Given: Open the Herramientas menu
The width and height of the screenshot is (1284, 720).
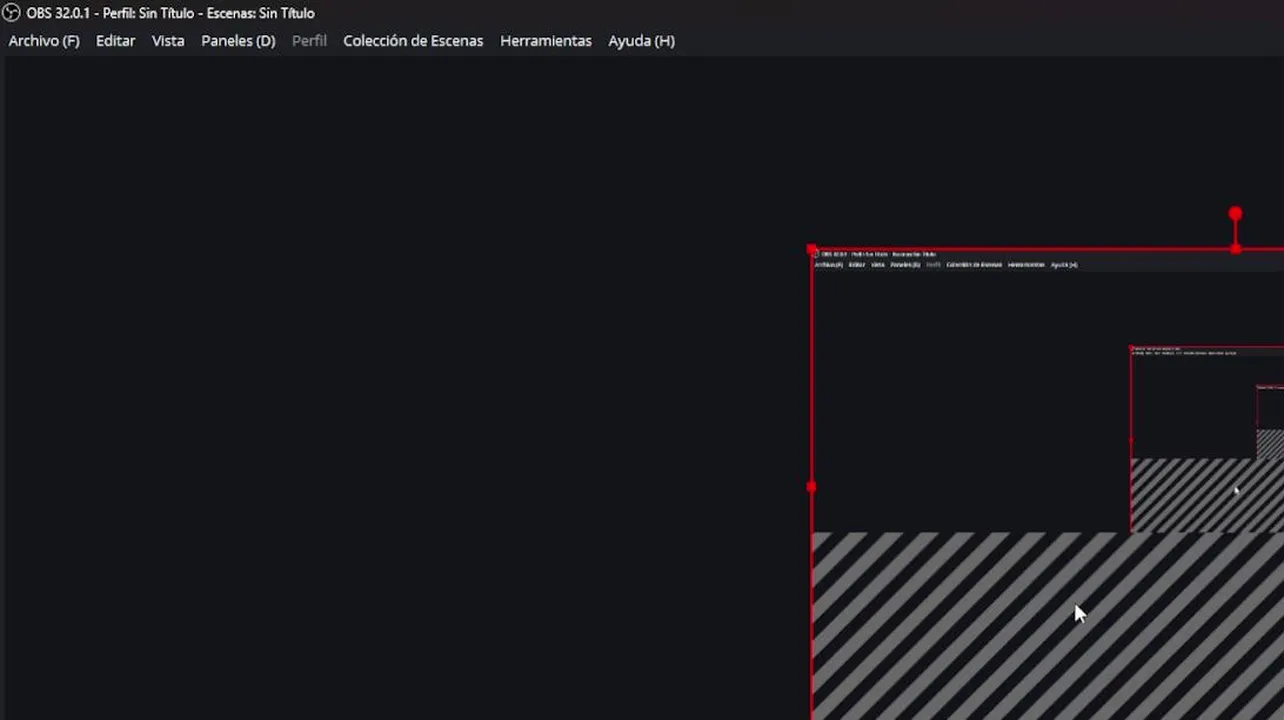Looking at the screenshot, I should click(x=546, y=41).
